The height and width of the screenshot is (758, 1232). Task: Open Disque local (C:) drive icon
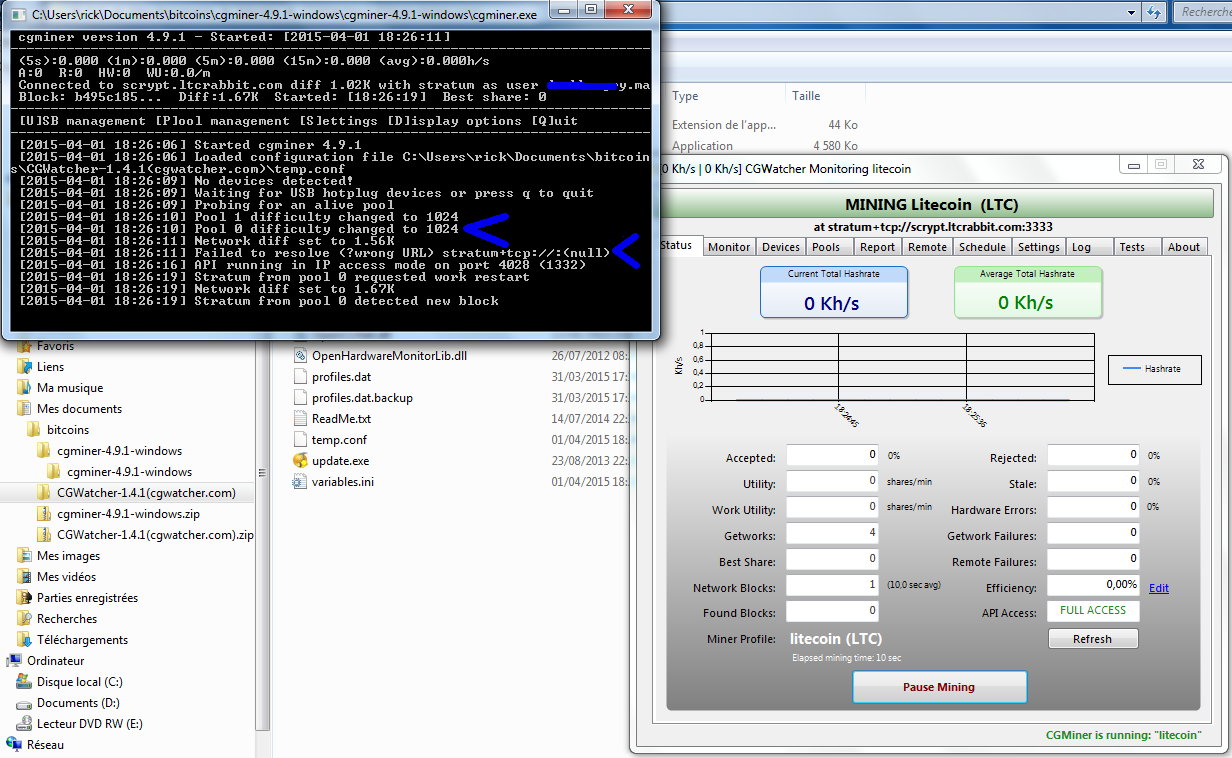coord(24,682)
